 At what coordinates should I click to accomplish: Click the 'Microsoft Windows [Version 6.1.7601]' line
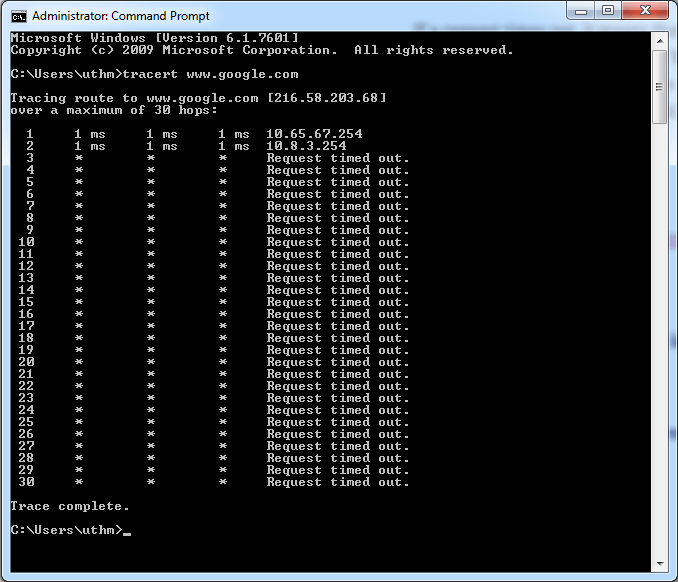pyautogui.click(x=154, y=38)
